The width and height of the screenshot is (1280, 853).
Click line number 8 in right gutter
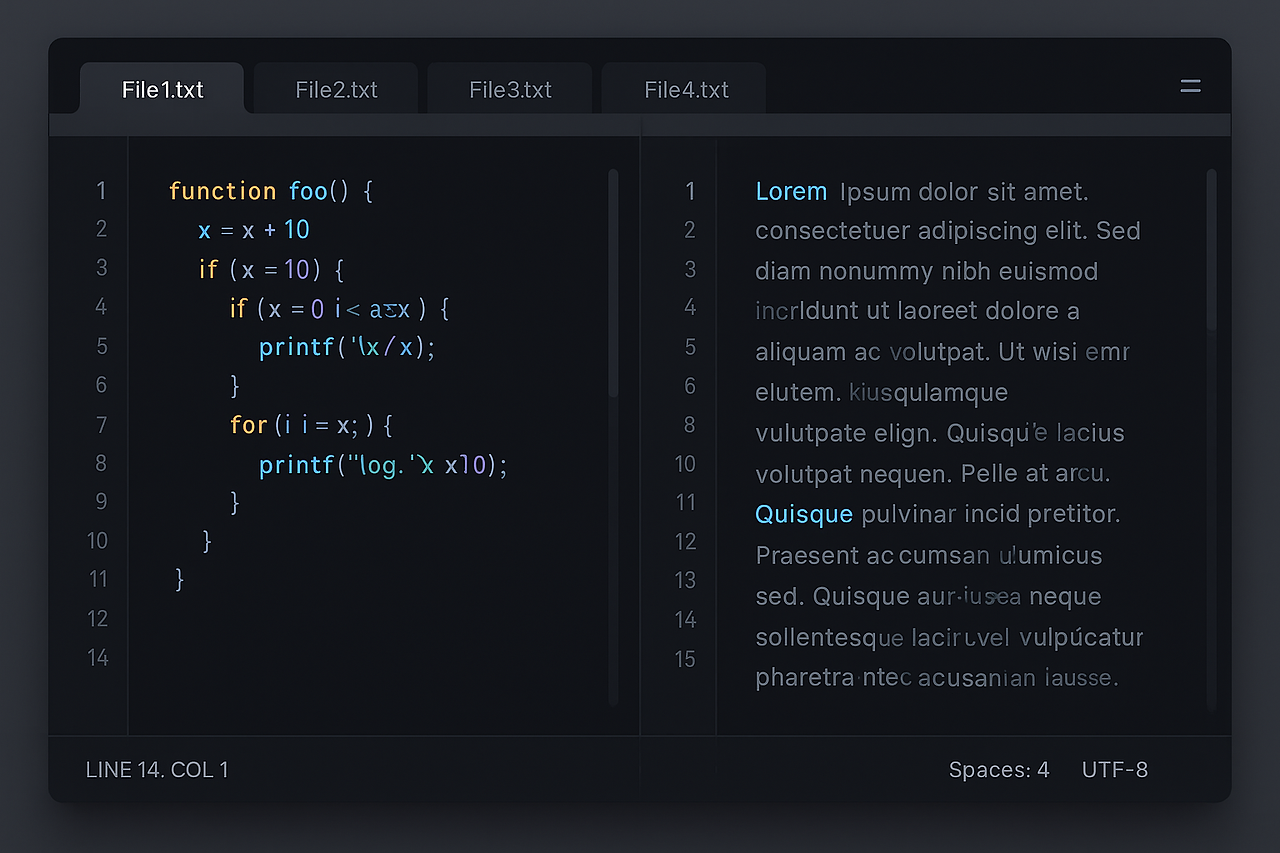tap(689, 424)
